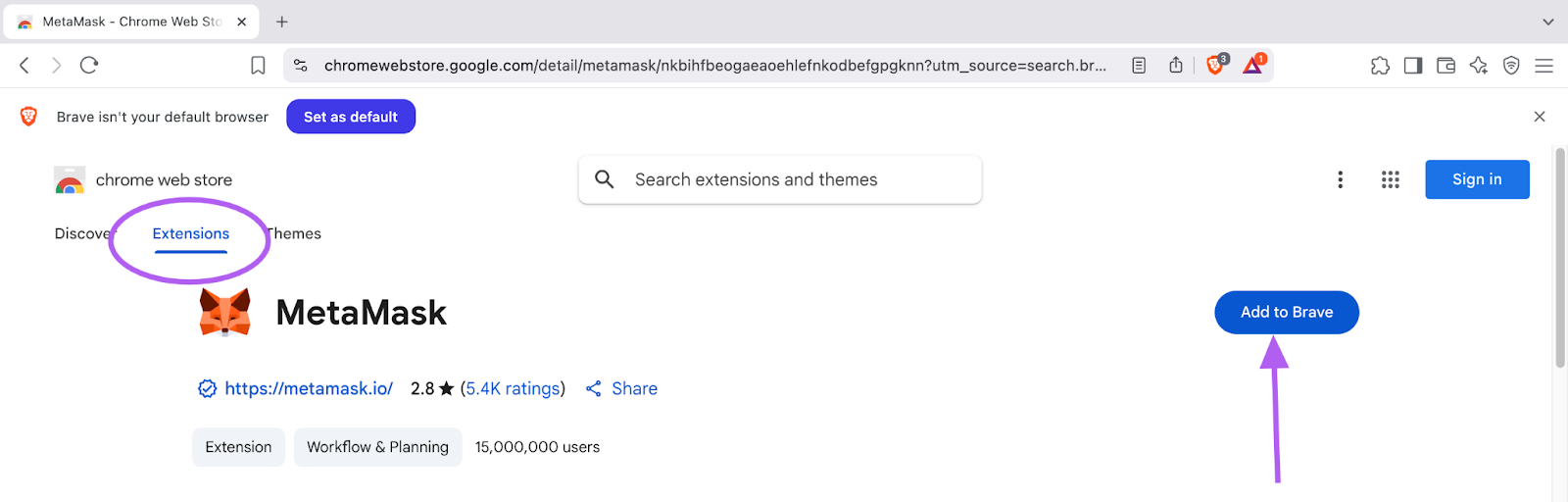Open the Brave hamburger main menu
Viewport: 1568px width, 502px height.
coord(1544,66)
